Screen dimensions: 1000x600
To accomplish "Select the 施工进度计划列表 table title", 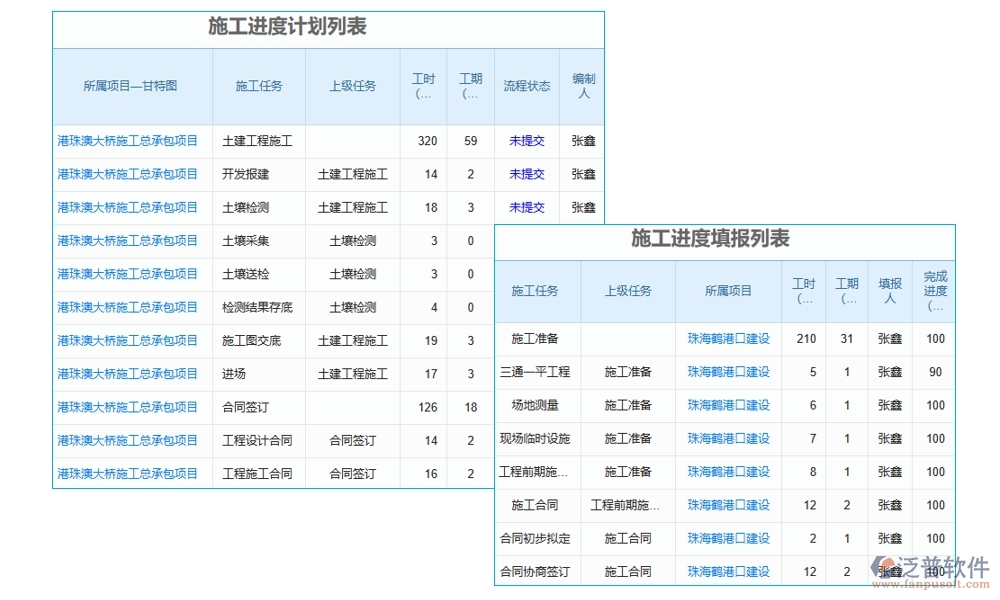I will (x=288, y=29).
